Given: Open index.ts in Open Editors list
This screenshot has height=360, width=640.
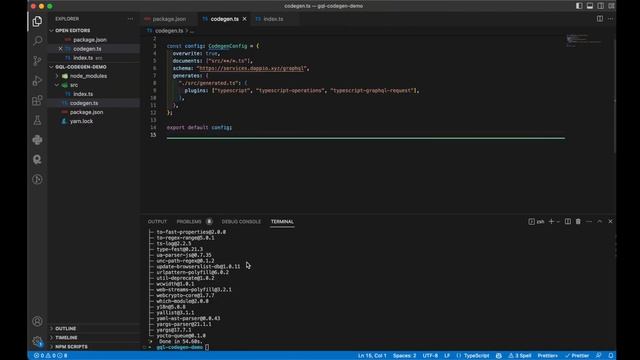Looking at the screenshot, I should (83, 58).
